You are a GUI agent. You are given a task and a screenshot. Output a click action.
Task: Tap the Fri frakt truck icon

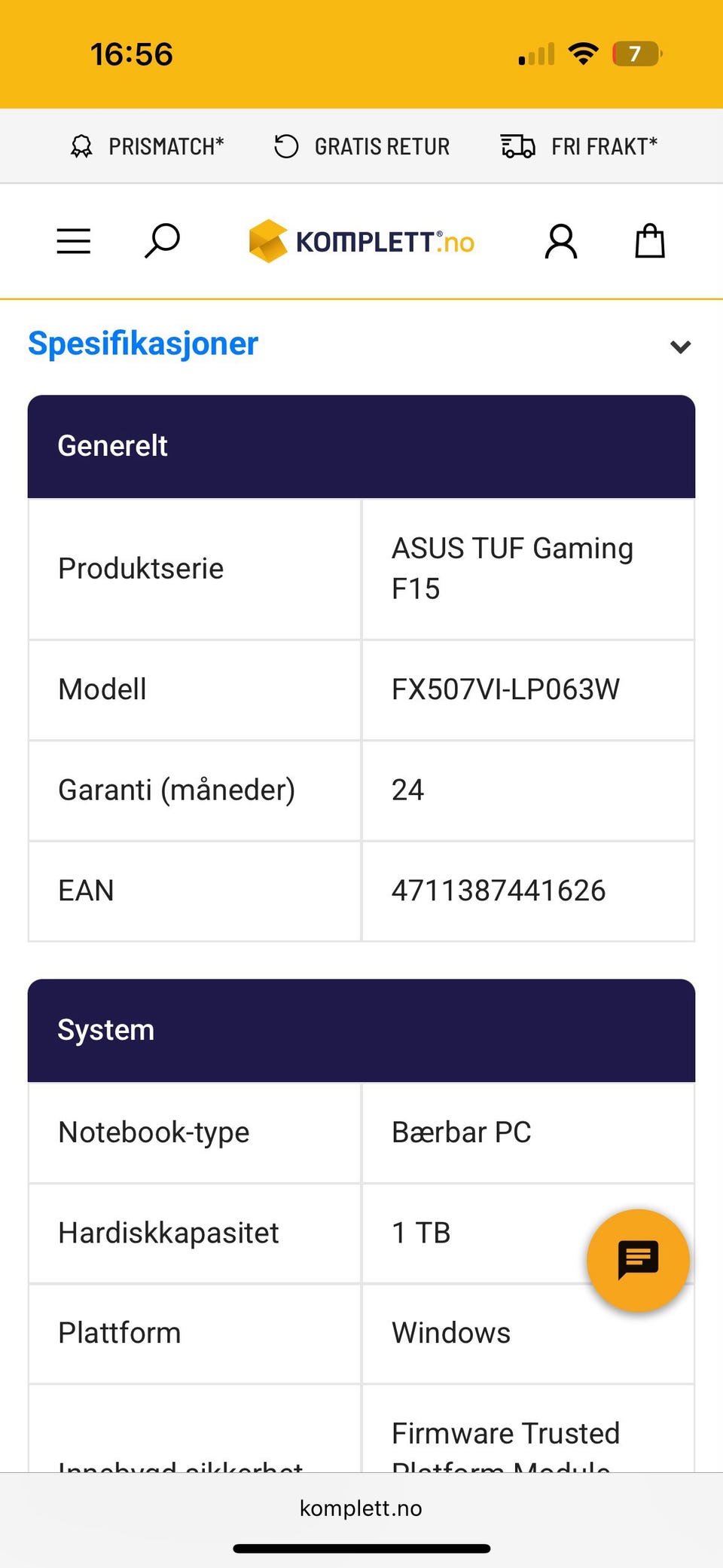click(x=518, y=146)
